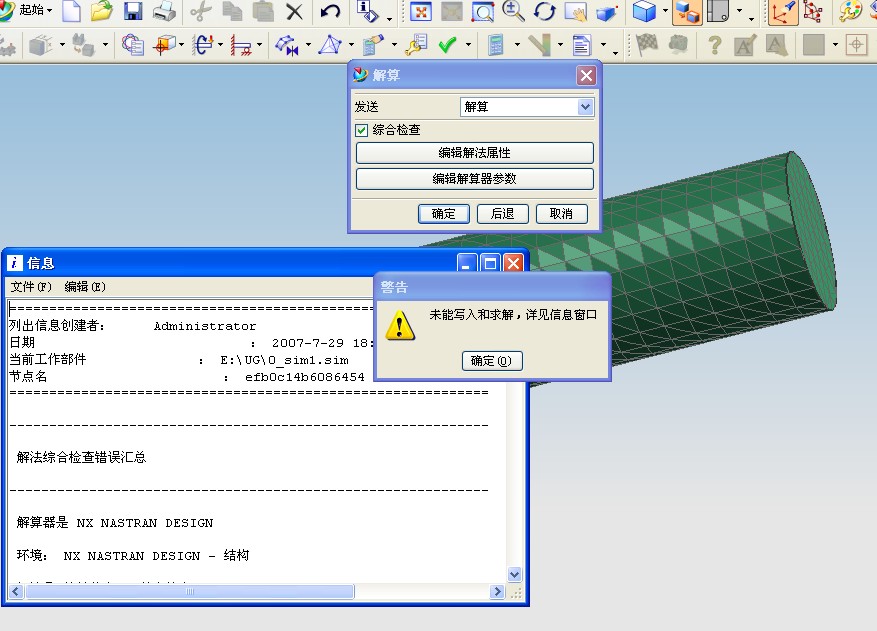Cancel the 解算 dialog with 取消
Image resolution: width=877 pixels, height=631 pixels.
[x=561, y=214]
